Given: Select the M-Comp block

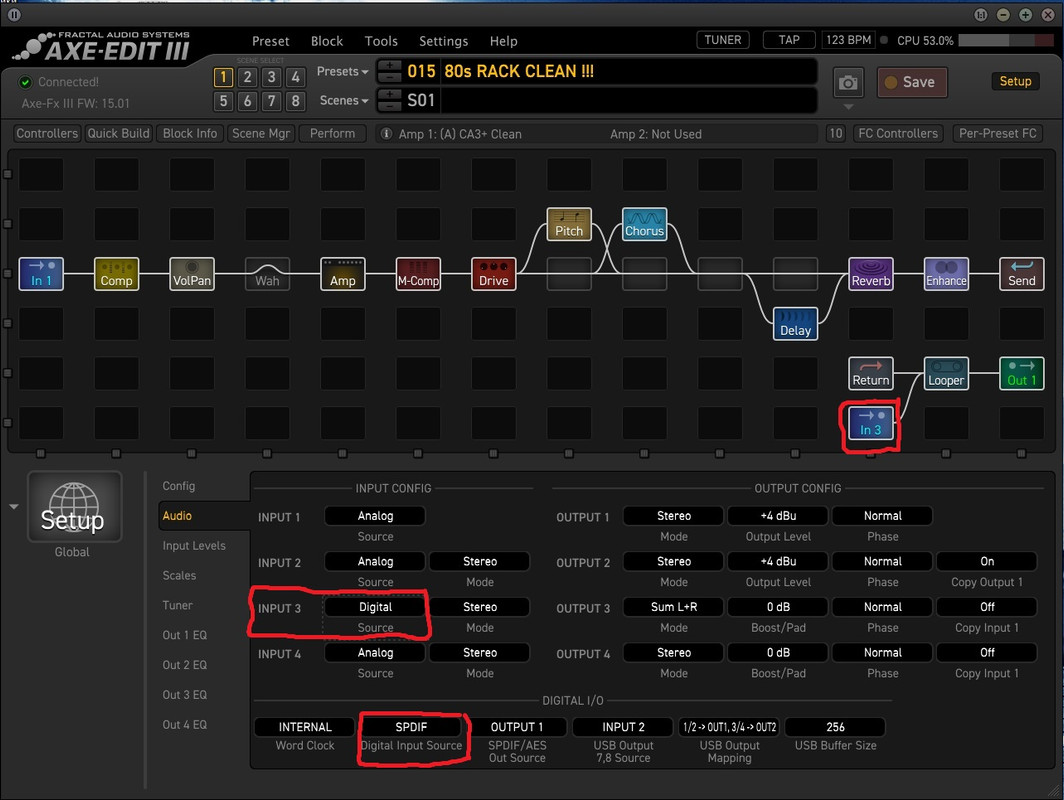Looking at the screenshot, I should tap(418, 273).
